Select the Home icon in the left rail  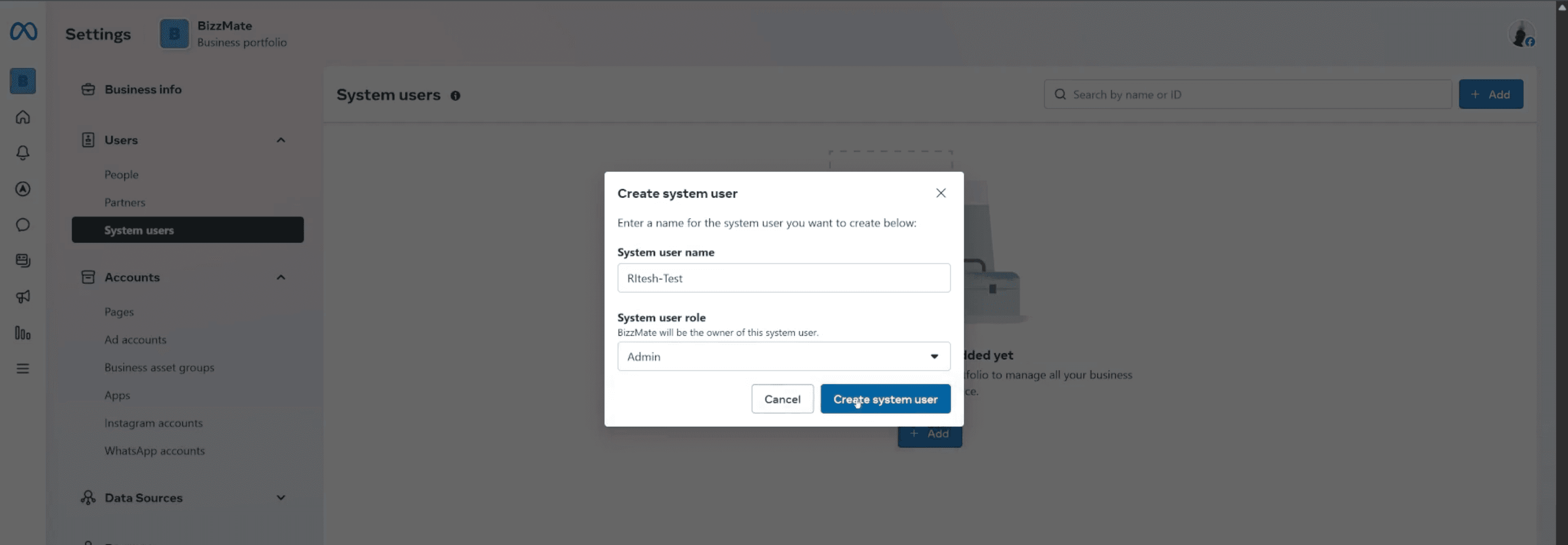click(23, 117)
